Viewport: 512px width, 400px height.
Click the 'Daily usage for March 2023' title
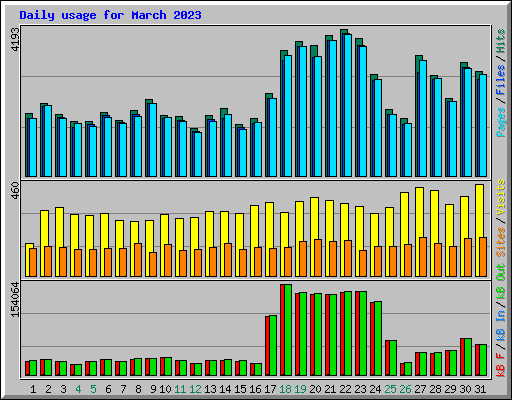(x=110, y=15)
